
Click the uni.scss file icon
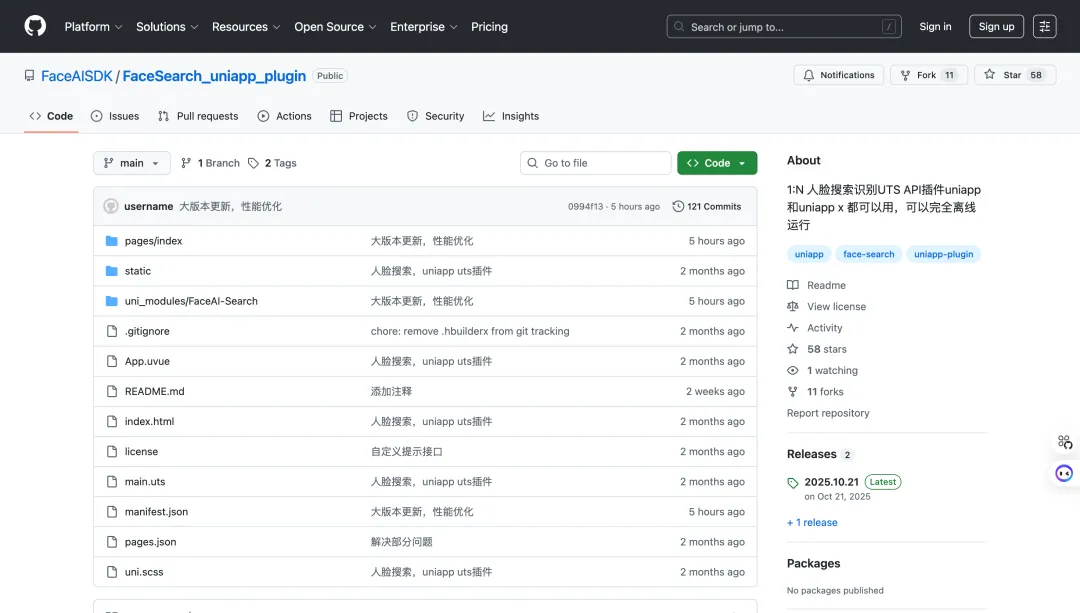click(112, 572)
